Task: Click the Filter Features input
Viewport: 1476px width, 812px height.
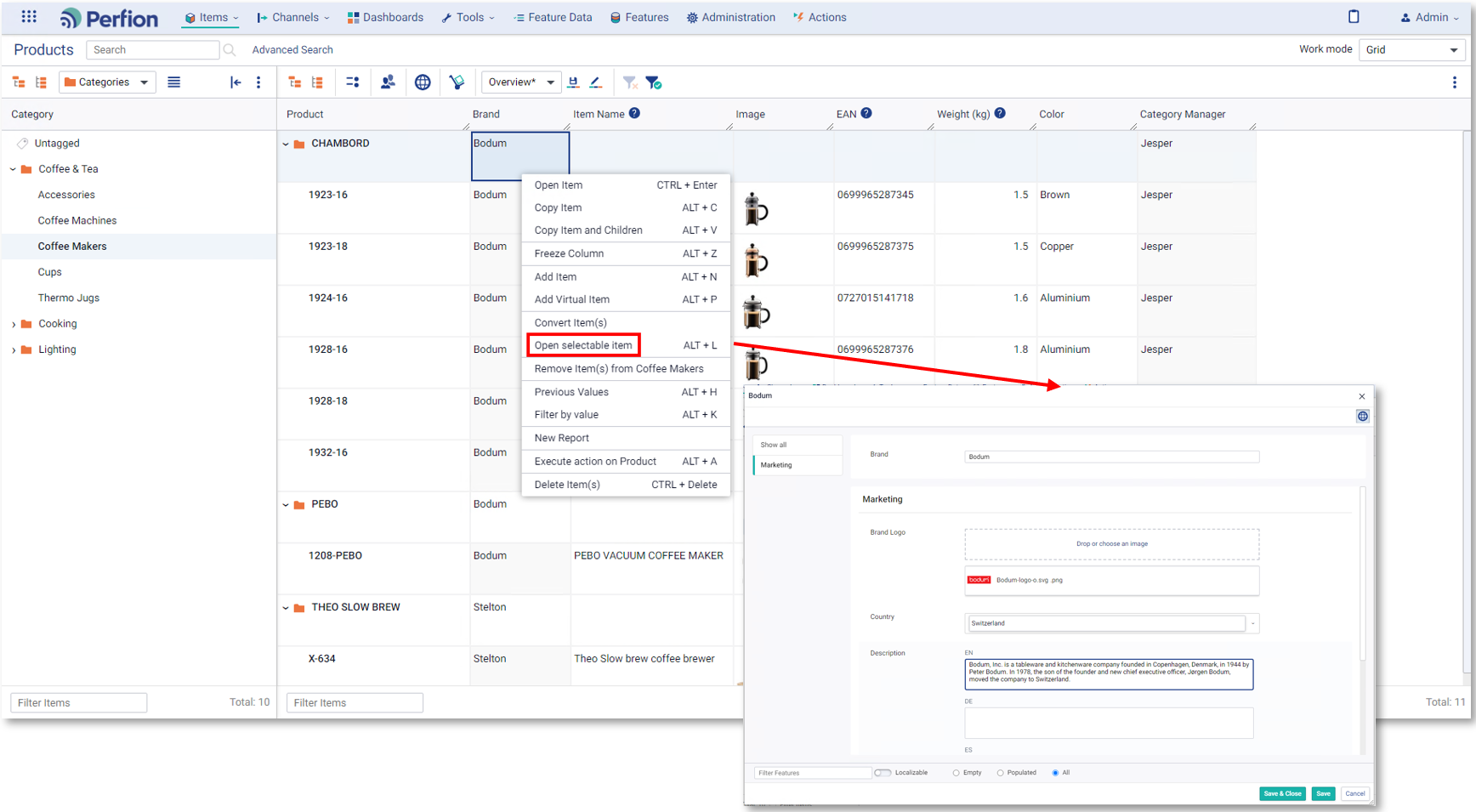Action: tap(813, 773)
